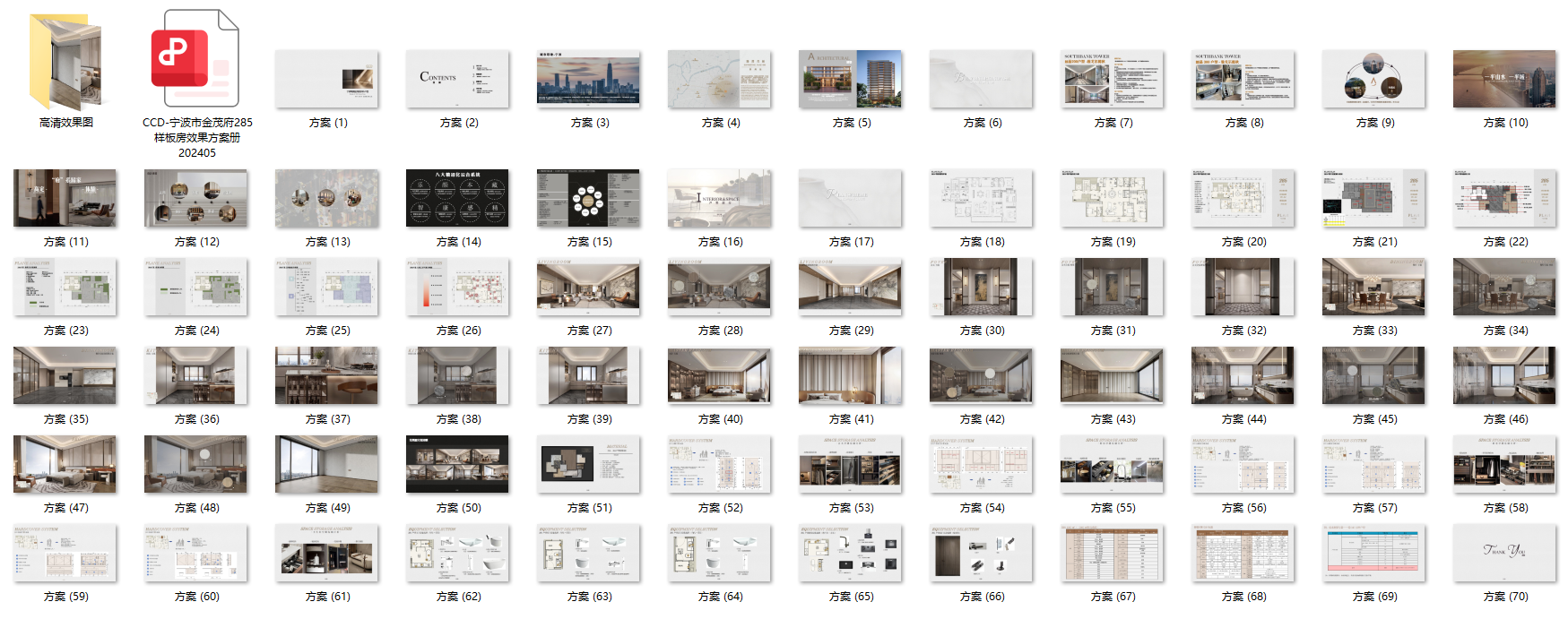
Task: Click the 方案 (3) city skyline image
Action: [589, 79]
